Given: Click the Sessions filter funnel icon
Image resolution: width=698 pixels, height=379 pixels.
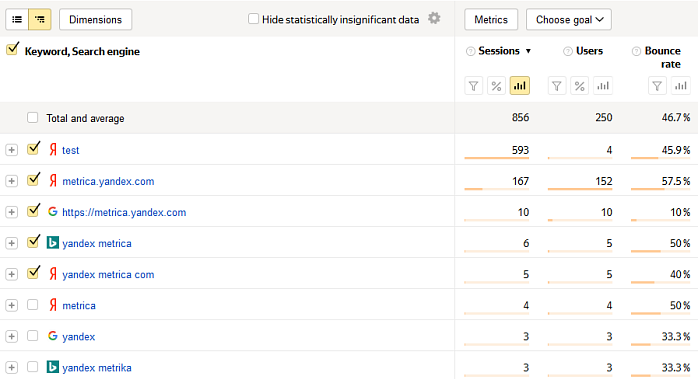Looking at the screenshot, I should tap(474, 86).
